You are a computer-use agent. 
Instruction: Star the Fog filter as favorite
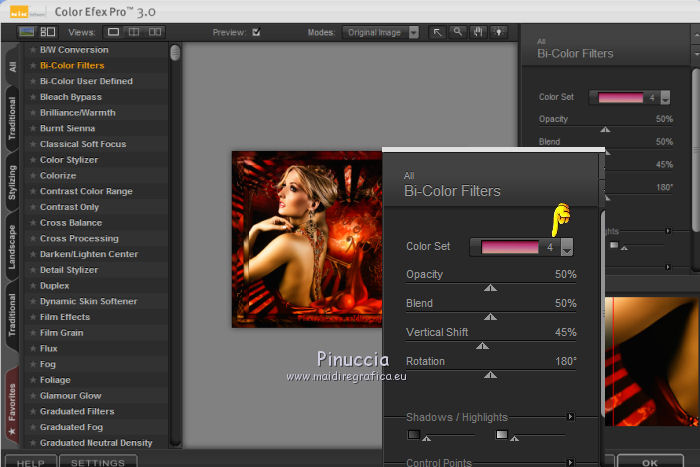(x=33, y=364)
